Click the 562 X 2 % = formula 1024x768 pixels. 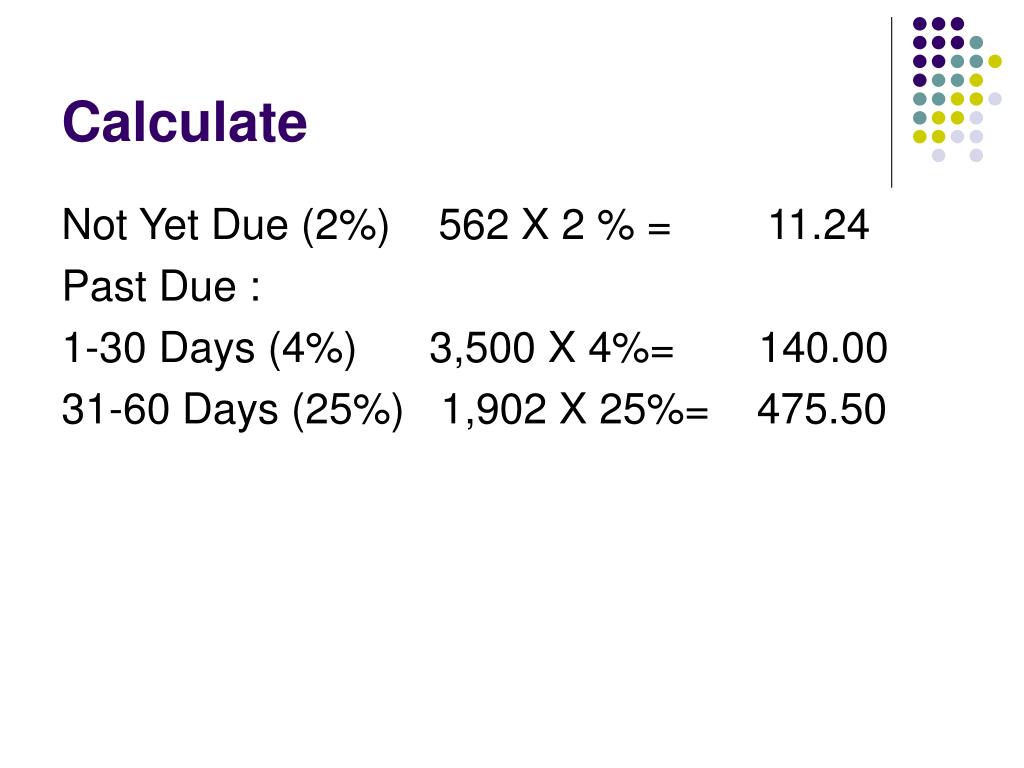(x=554, y=225)
